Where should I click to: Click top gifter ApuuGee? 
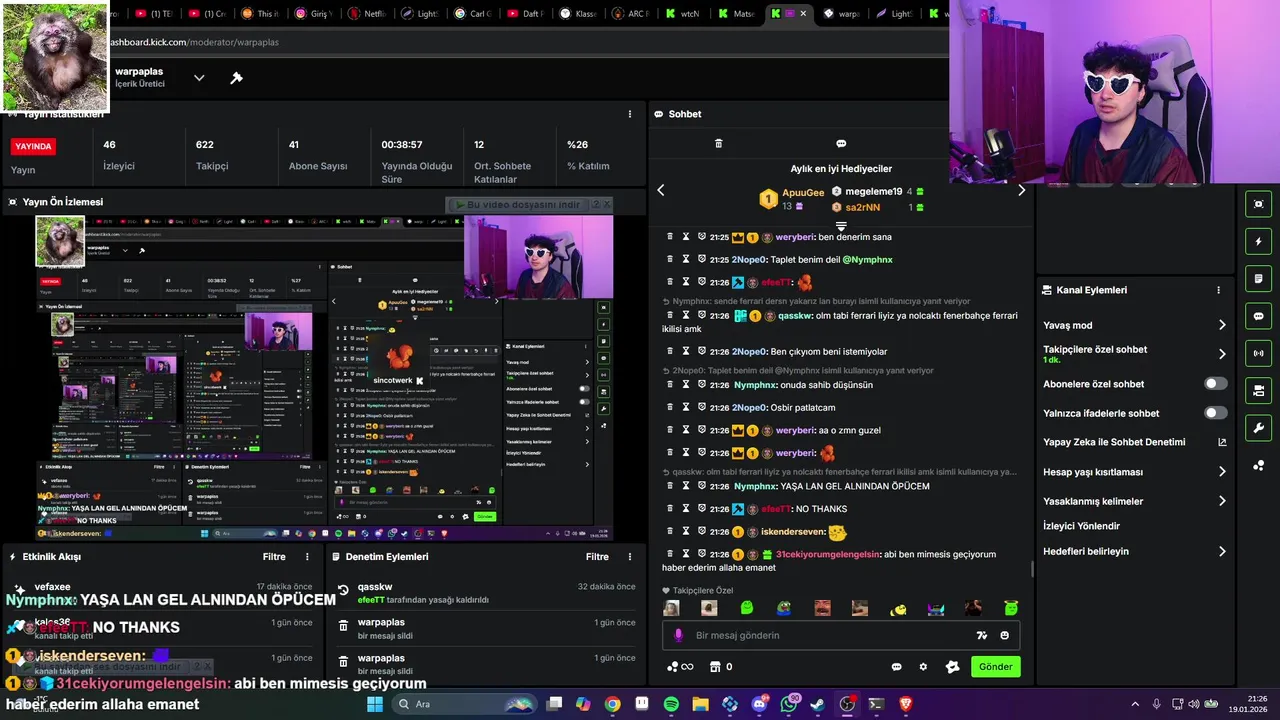point(803,193)
